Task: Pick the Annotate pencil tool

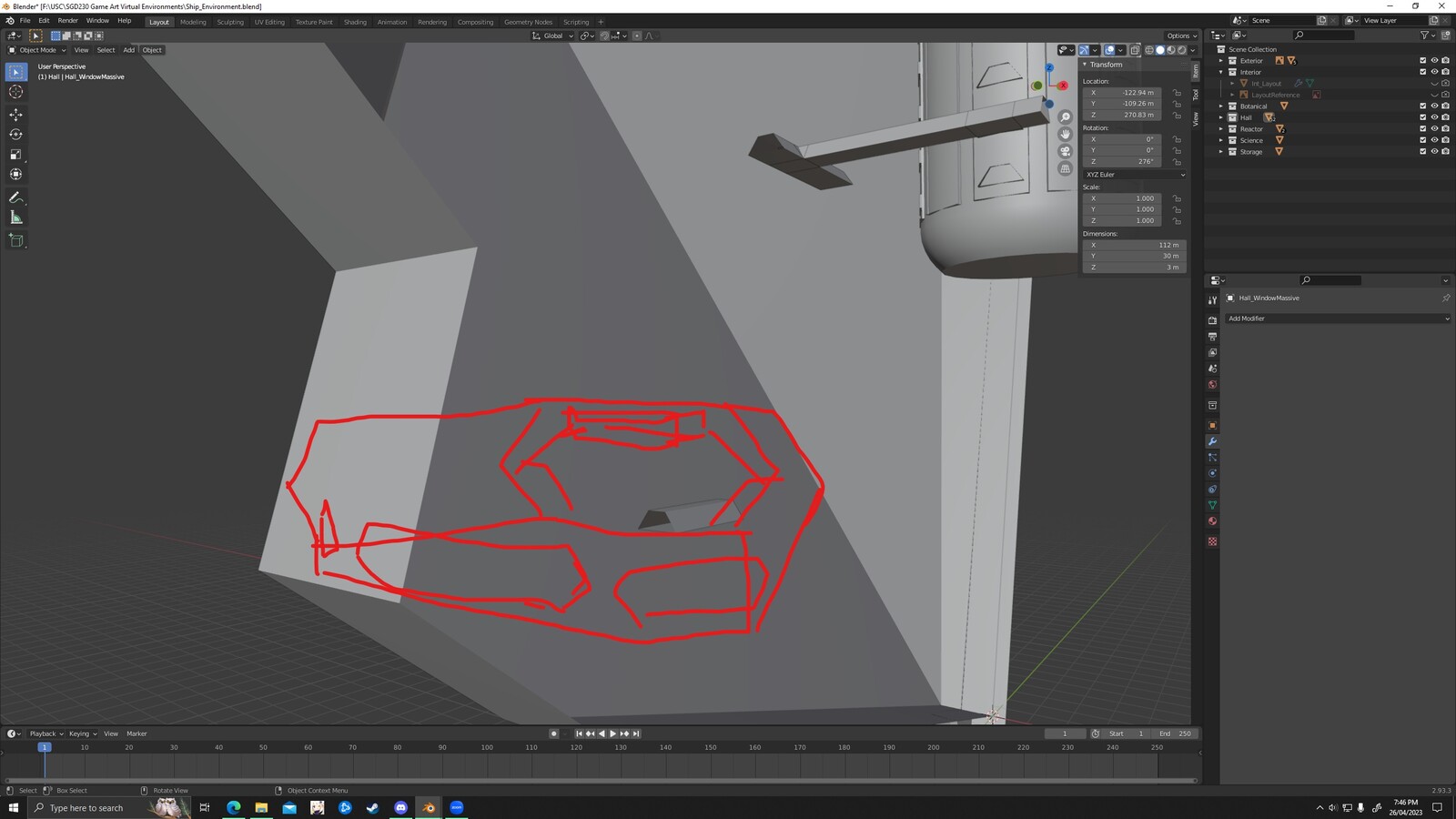Action: point(16,197)
